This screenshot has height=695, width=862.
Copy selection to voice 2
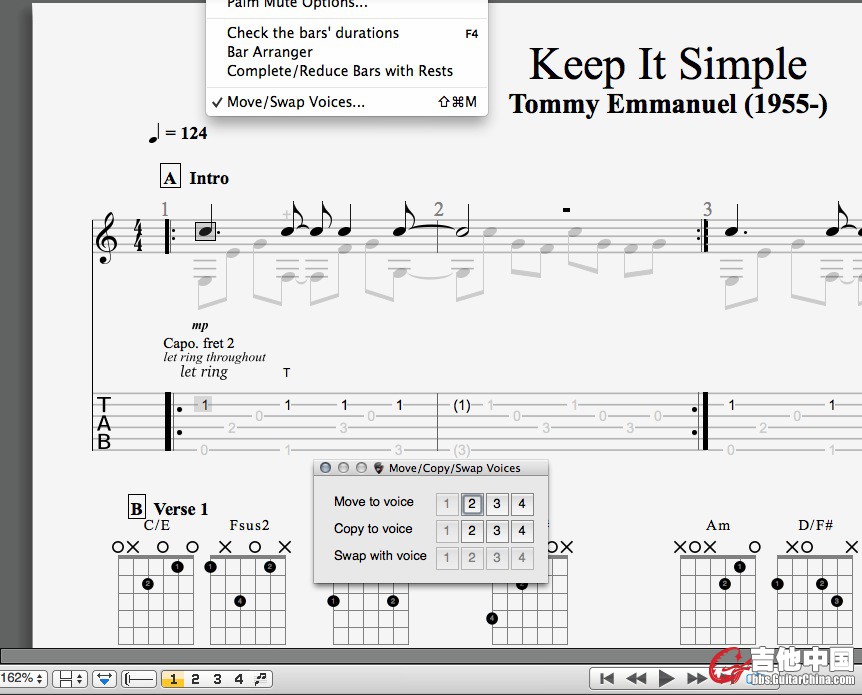point(472,531)
